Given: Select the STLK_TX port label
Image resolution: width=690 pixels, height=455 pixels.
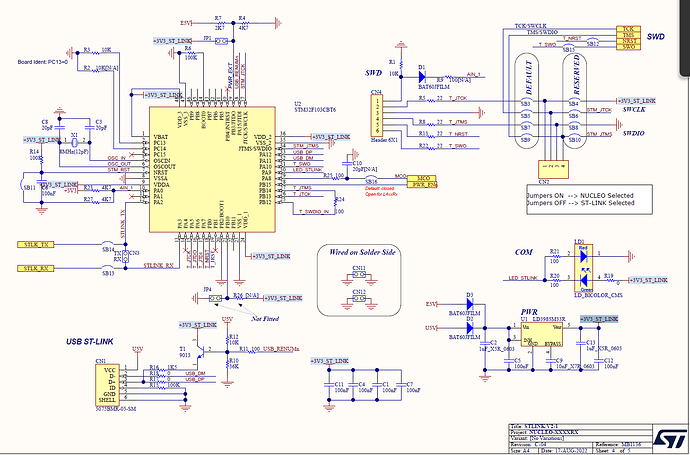Looking at the screenshot, I should [x=37, y=244].
